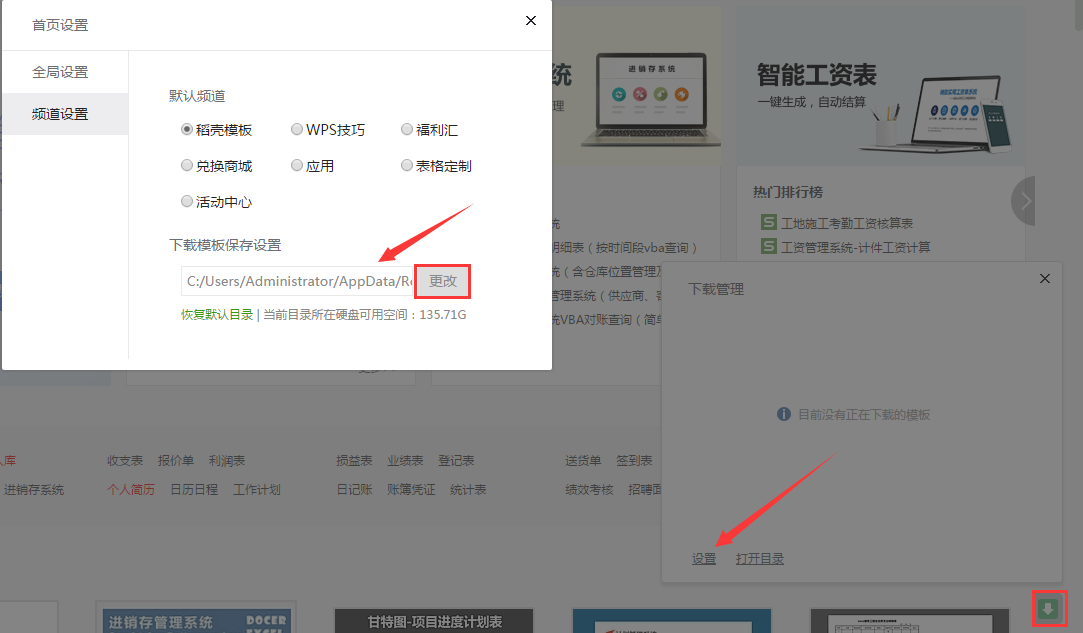Click the 账簿凭证 tag
This screenshot has height=633, width=1083.
[x=411, y=489]
